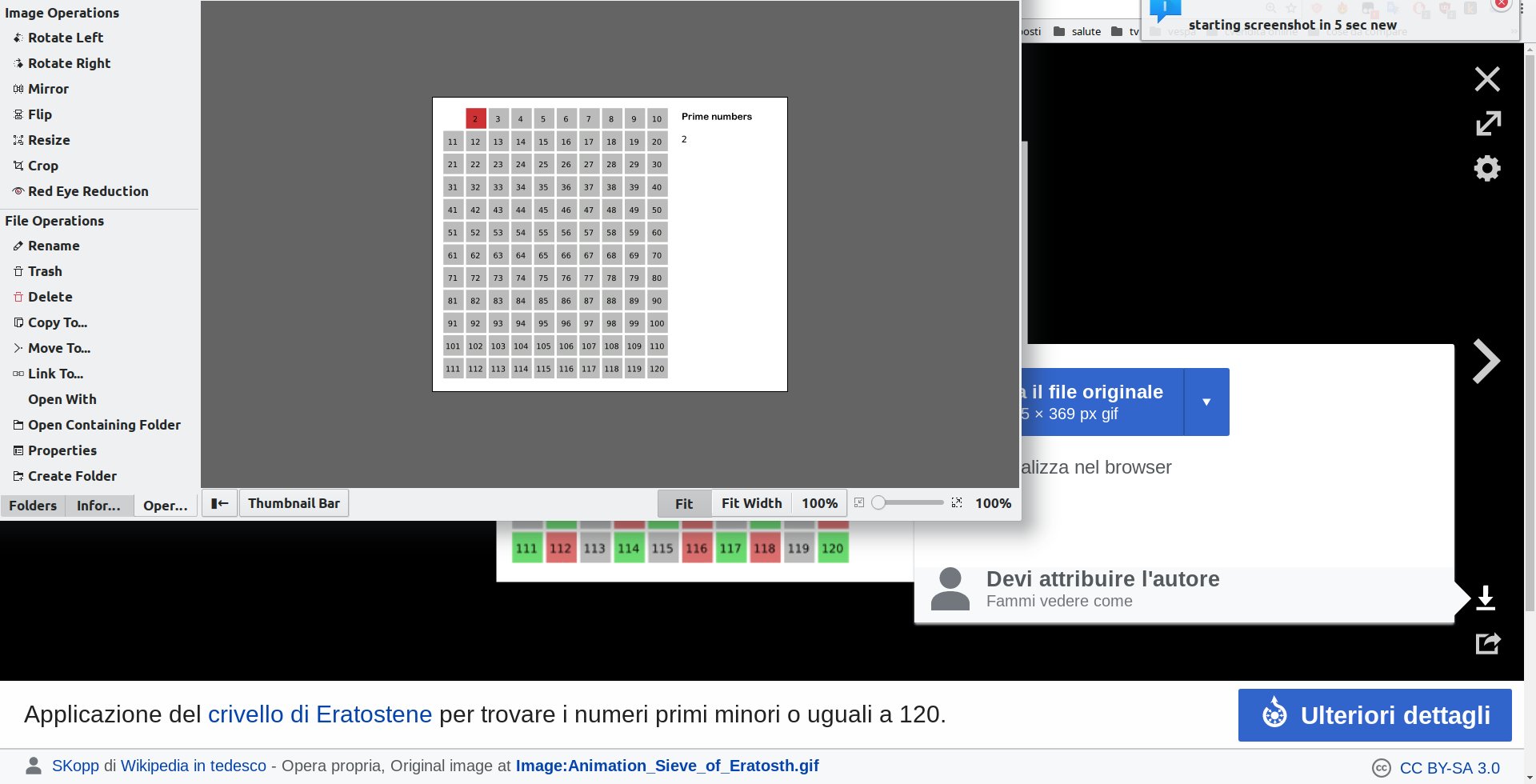Click zoom-out icon beside slider
The width and height of the screenshot is (1536, 784).
[859, 502]
